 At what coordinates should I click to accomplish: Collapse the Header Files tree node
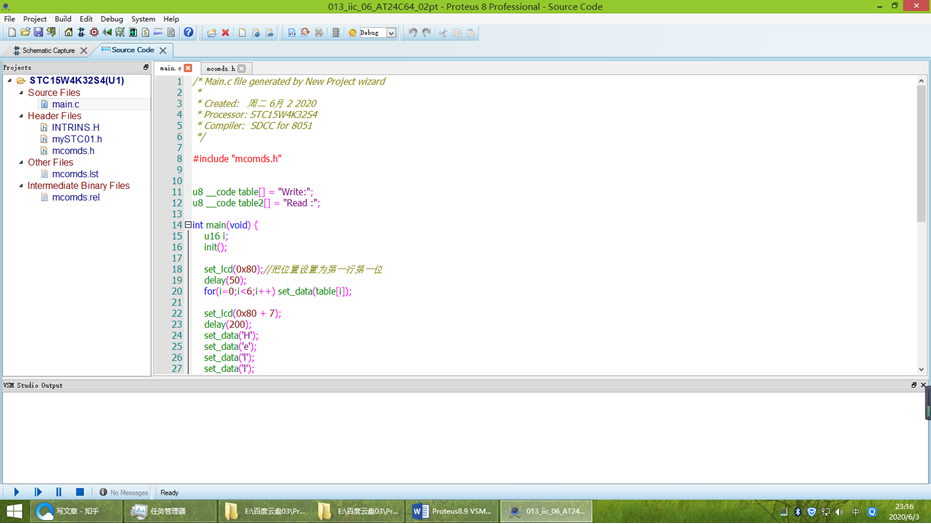[x=20, y=116]
